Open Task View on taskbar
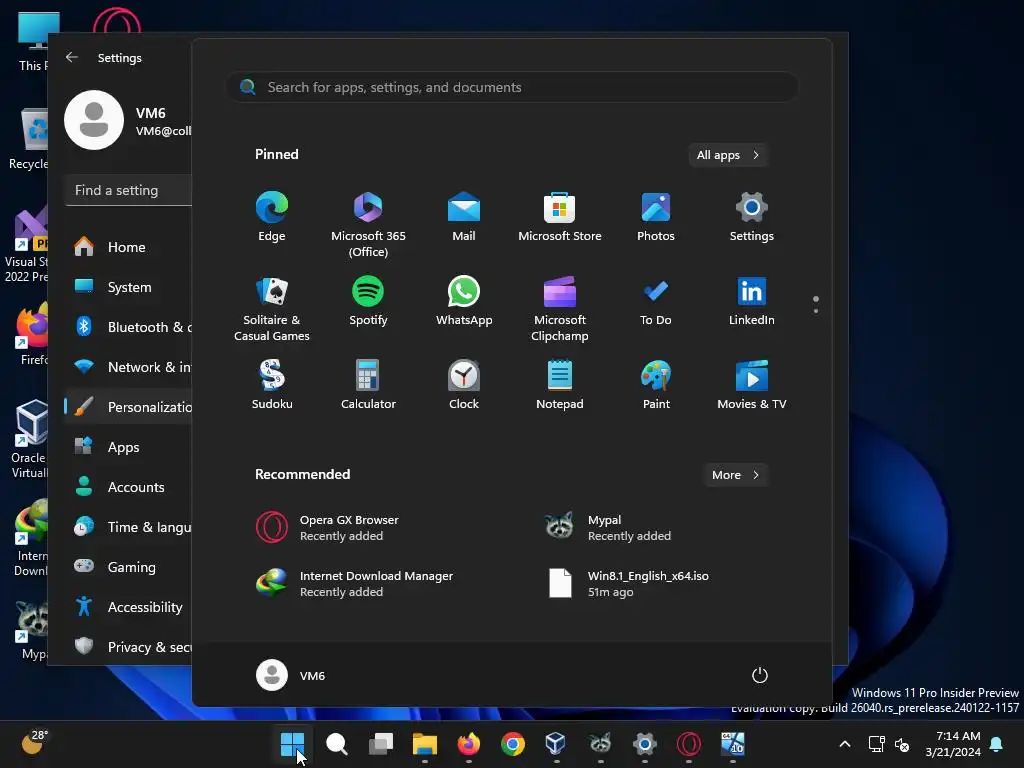This screenshot has height=768, width=1024. (381, 744)
